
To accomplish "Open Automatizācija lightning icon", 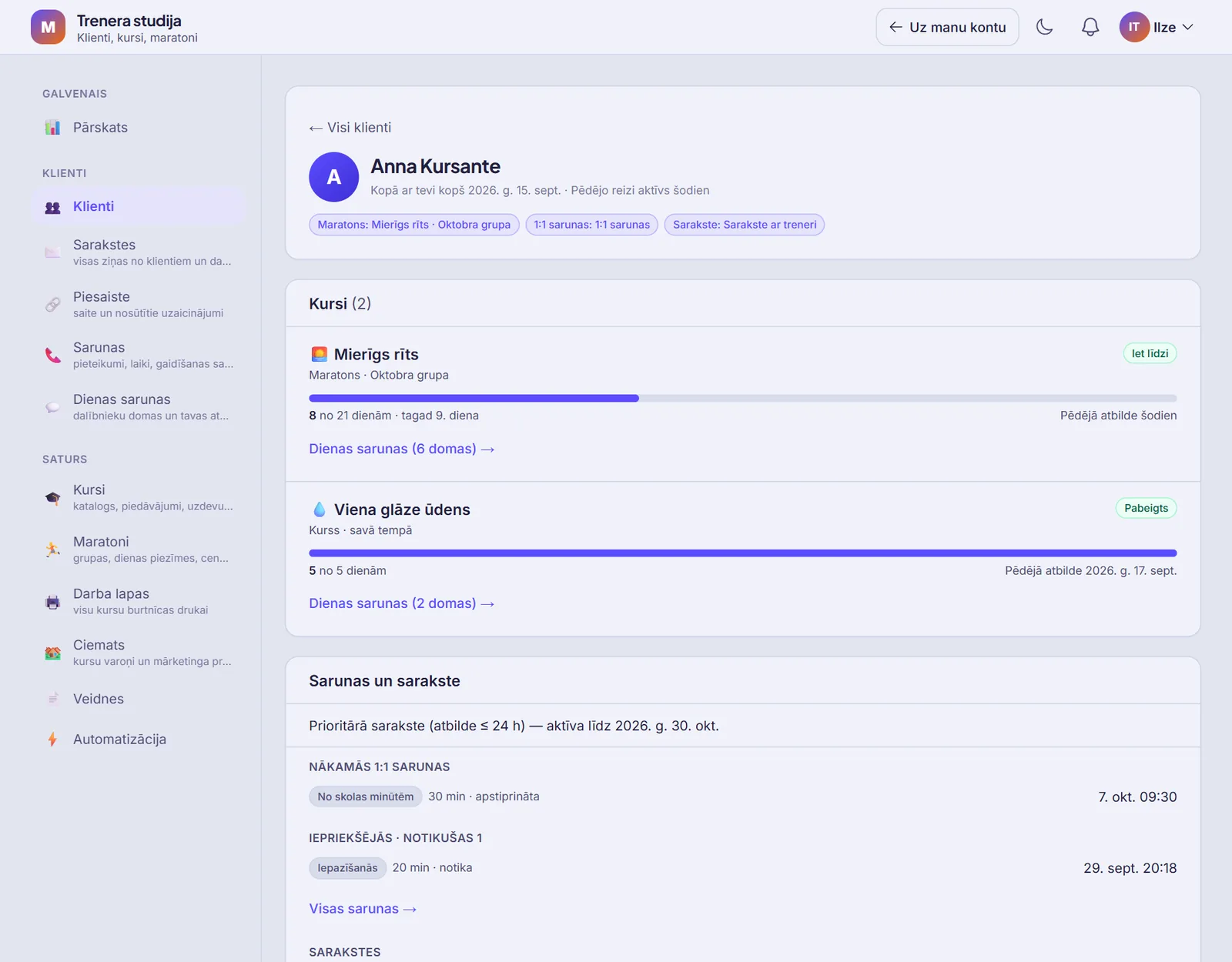I will coord(52,740).
